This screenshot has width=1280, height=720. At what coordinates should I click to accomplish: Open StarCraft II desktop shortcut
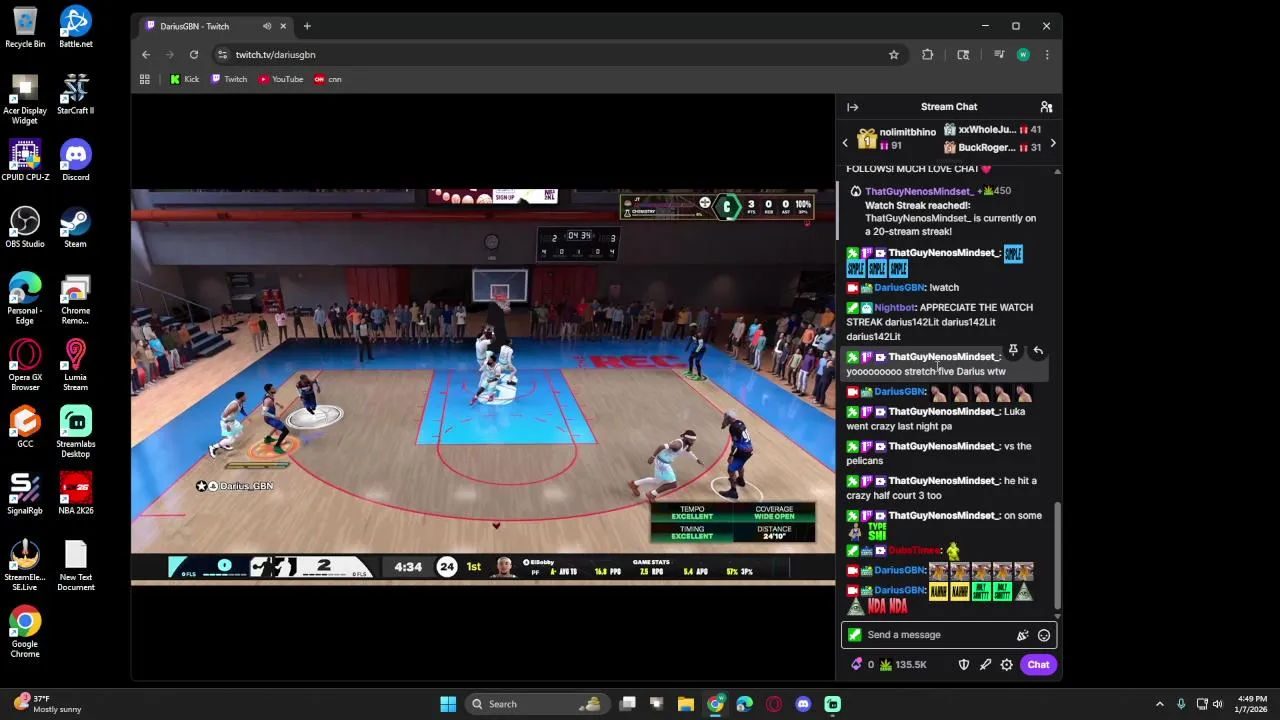coord(76,95)
